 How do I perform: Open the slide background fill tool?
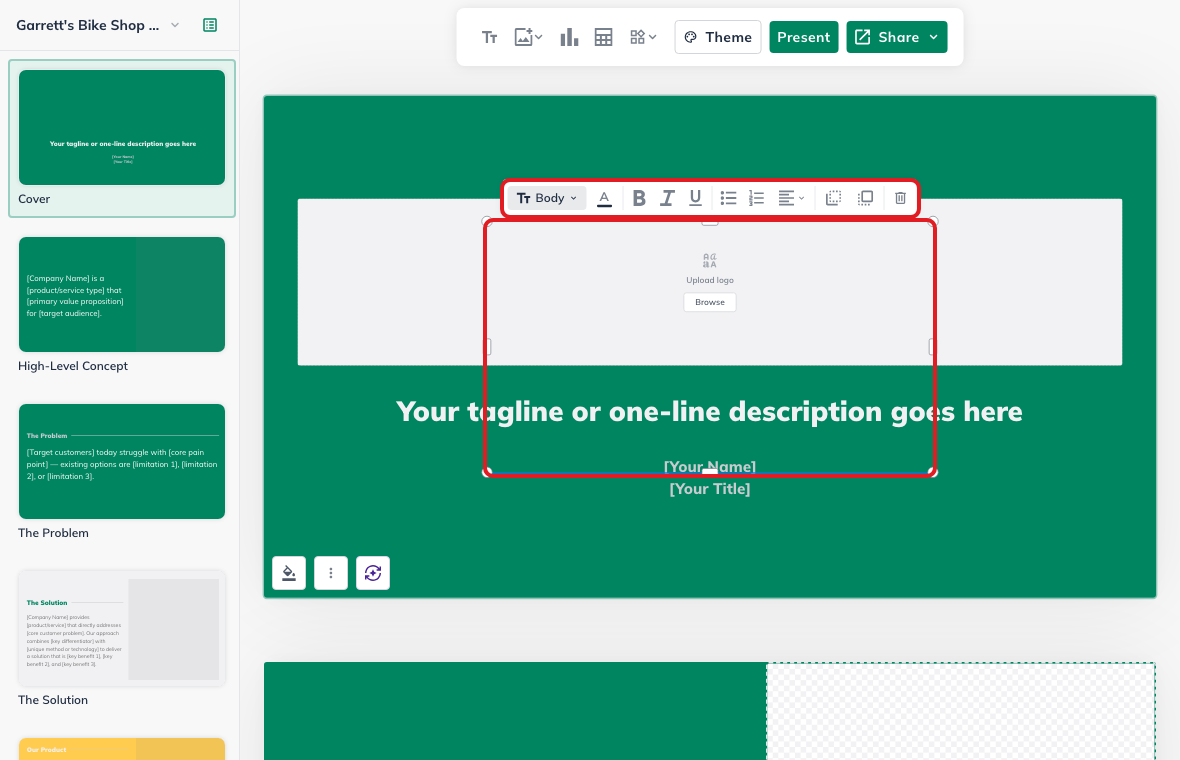point(289,573)
